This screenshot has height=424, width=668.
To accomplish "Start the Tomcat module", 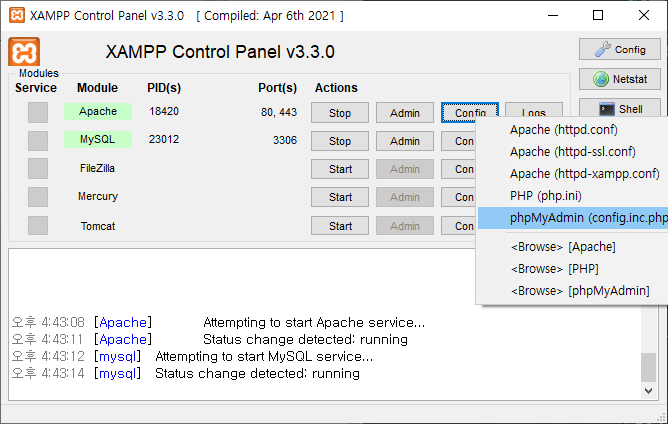I will (340, 225).
